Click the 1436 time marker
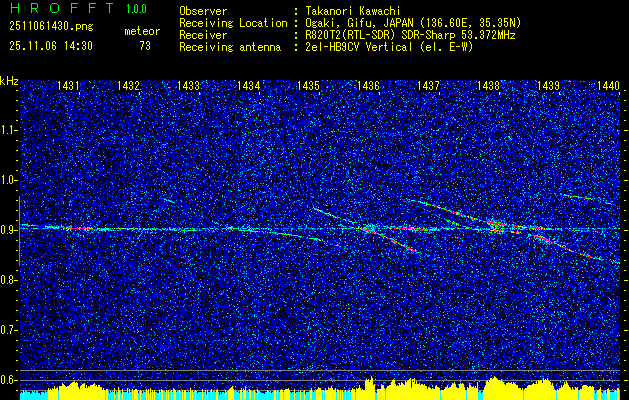The image size is (629, 400). (368, 85)
